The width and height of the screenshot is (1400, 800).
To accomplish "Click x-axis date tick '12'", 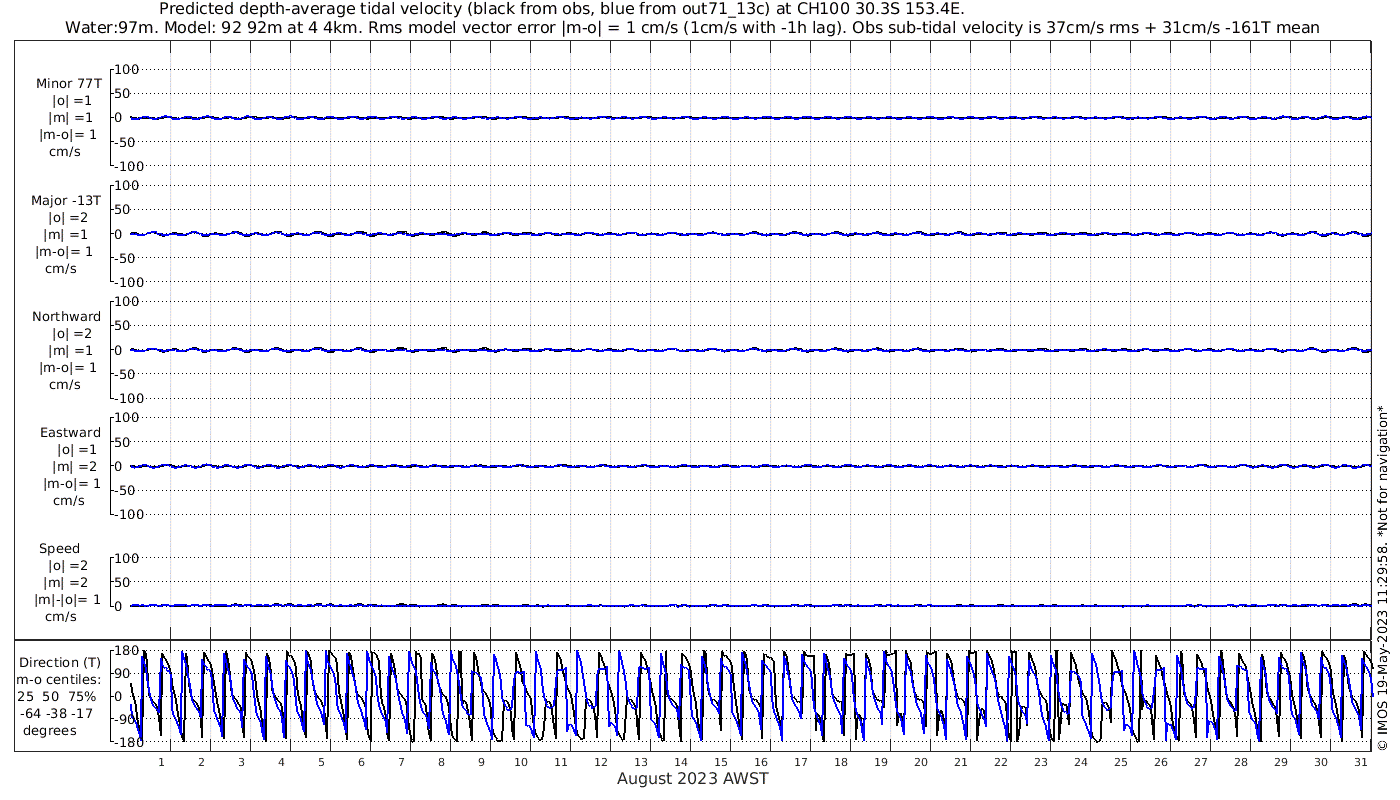I will [601, 762].
